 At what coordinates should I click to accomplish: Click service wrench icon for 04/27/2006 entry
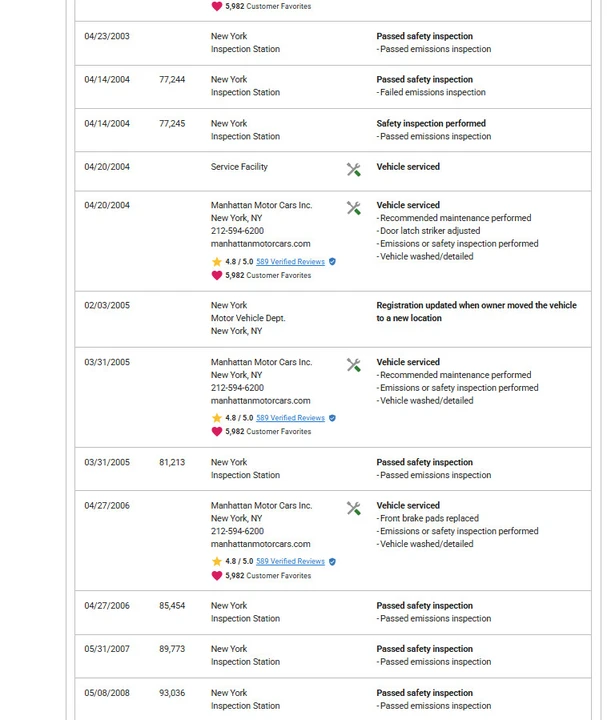[x=354, y=508]
